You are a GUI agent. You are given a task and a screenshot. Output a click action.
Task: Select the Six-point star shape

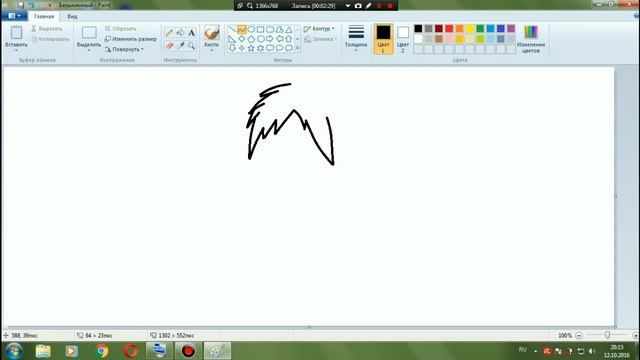260,48
